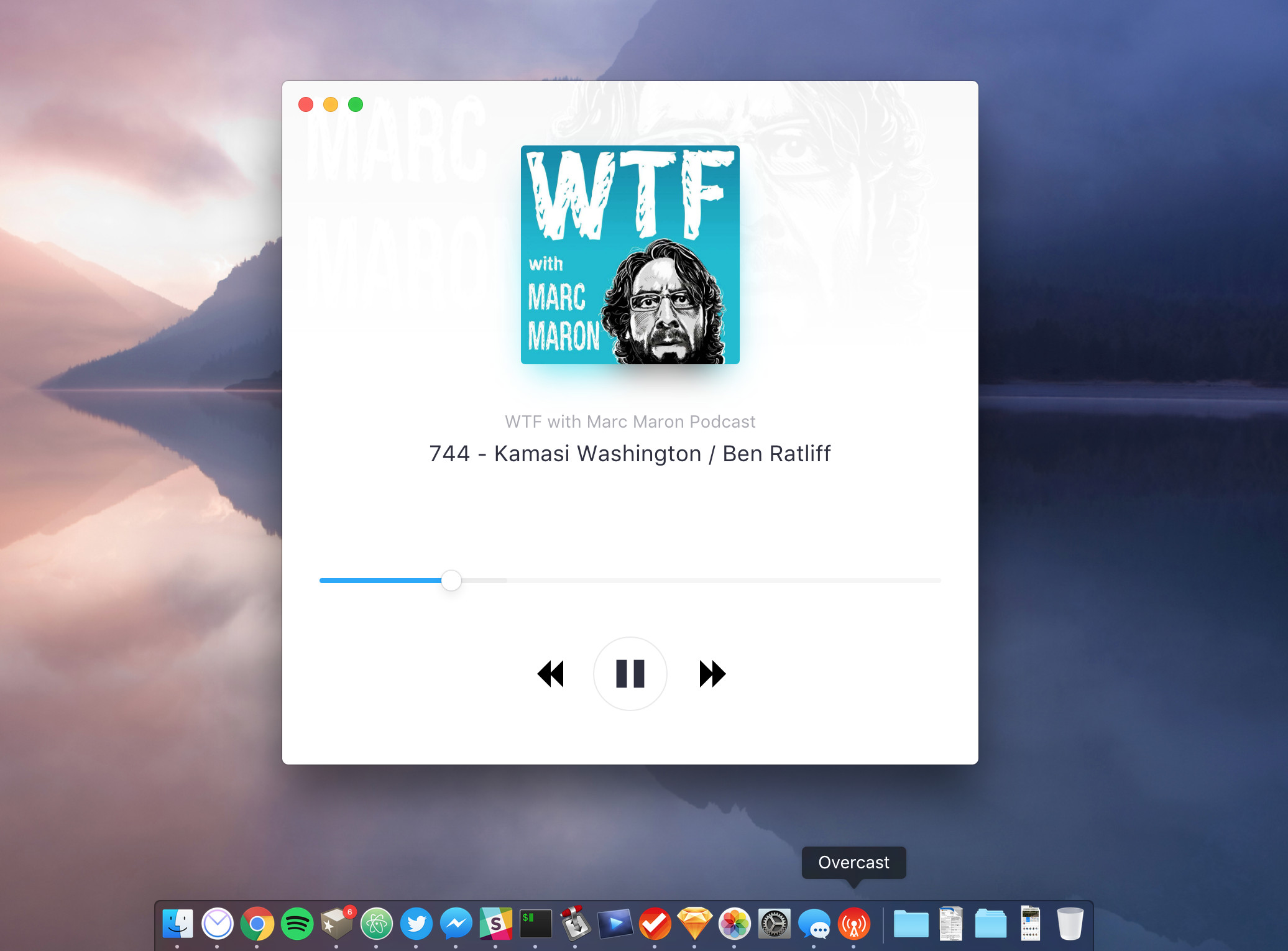Open Finder from the dock
The width and height of the screenshot is (1288, 951).
pos(178,924)
